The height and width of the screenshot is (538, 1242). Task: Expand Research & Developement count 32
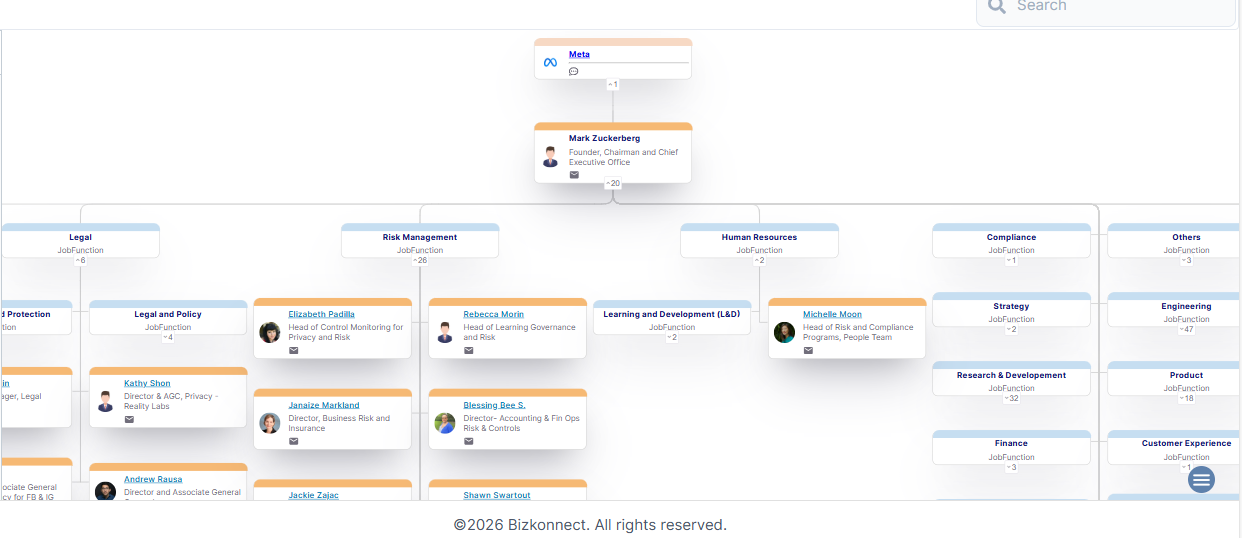coord(1011,398)
